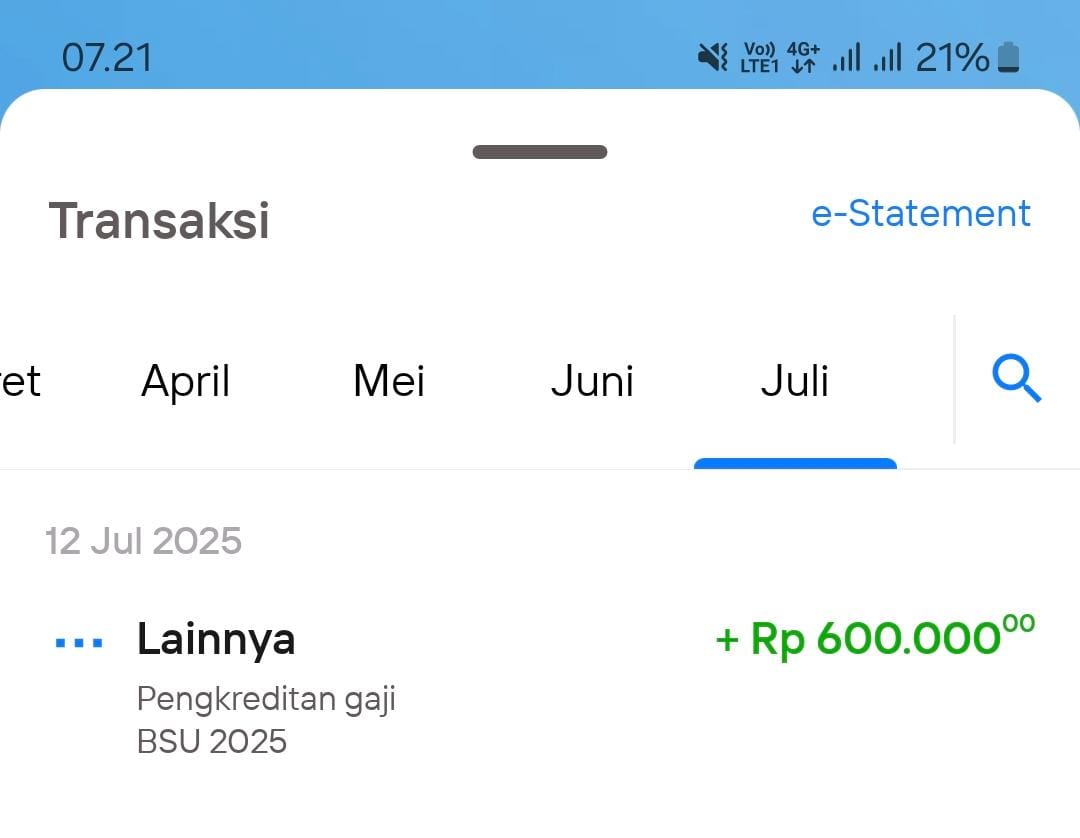Tap the vibrate/mute speaker status bar icon
Image resolution: width=1080 pixels, height=838 pixels.
click(x=712, y=57)
